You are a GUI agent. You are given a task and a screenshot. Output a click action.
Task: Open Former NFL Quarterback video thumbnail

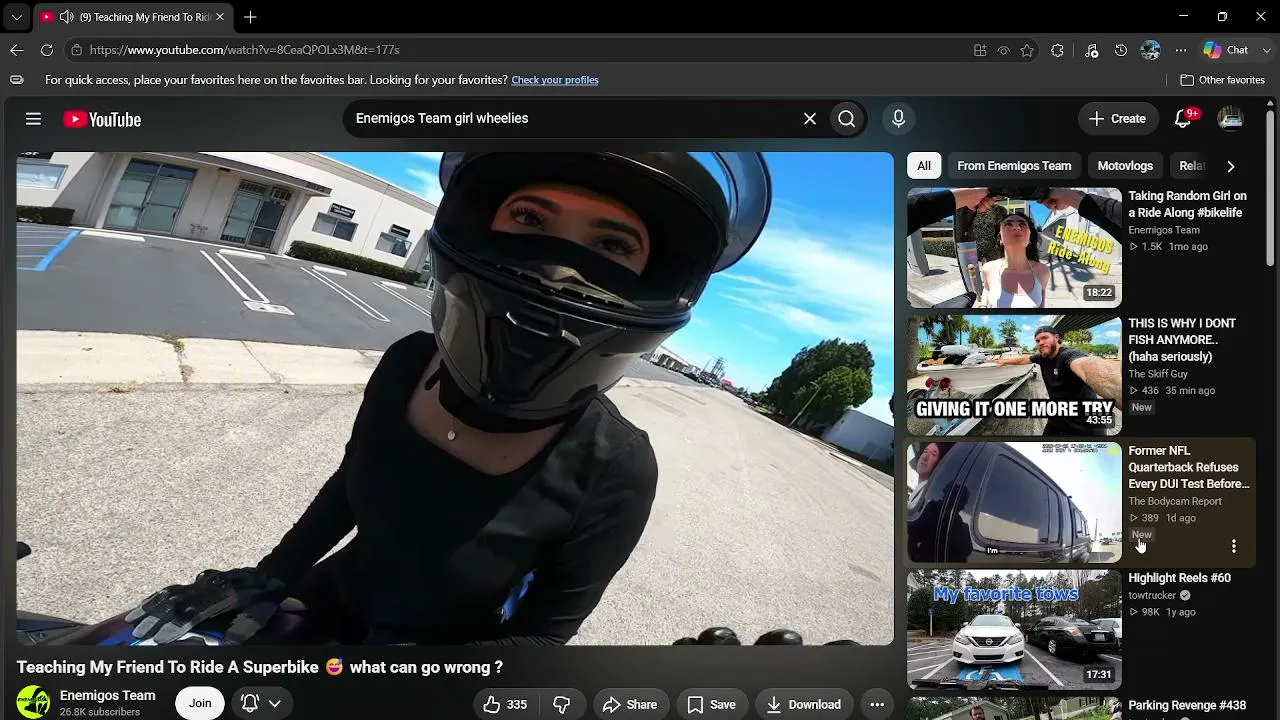point(1014,503)
